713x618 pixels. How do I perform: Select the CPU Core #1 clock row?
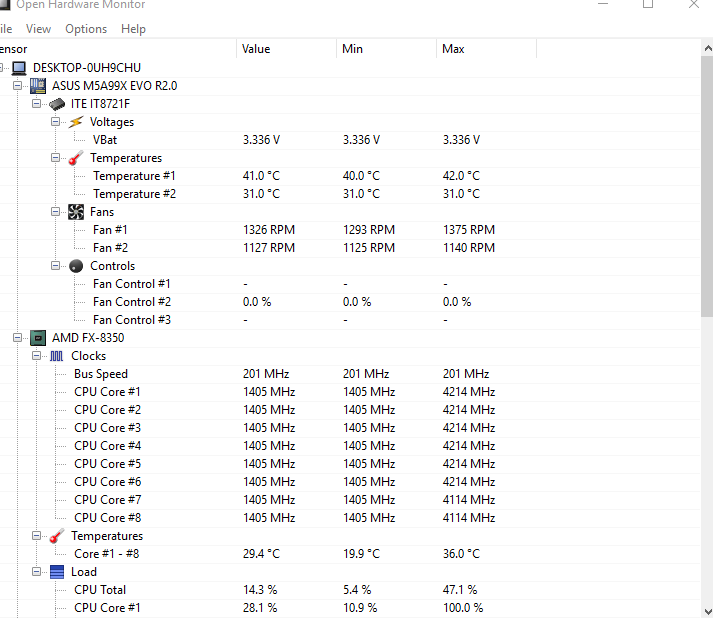(350, 392)
